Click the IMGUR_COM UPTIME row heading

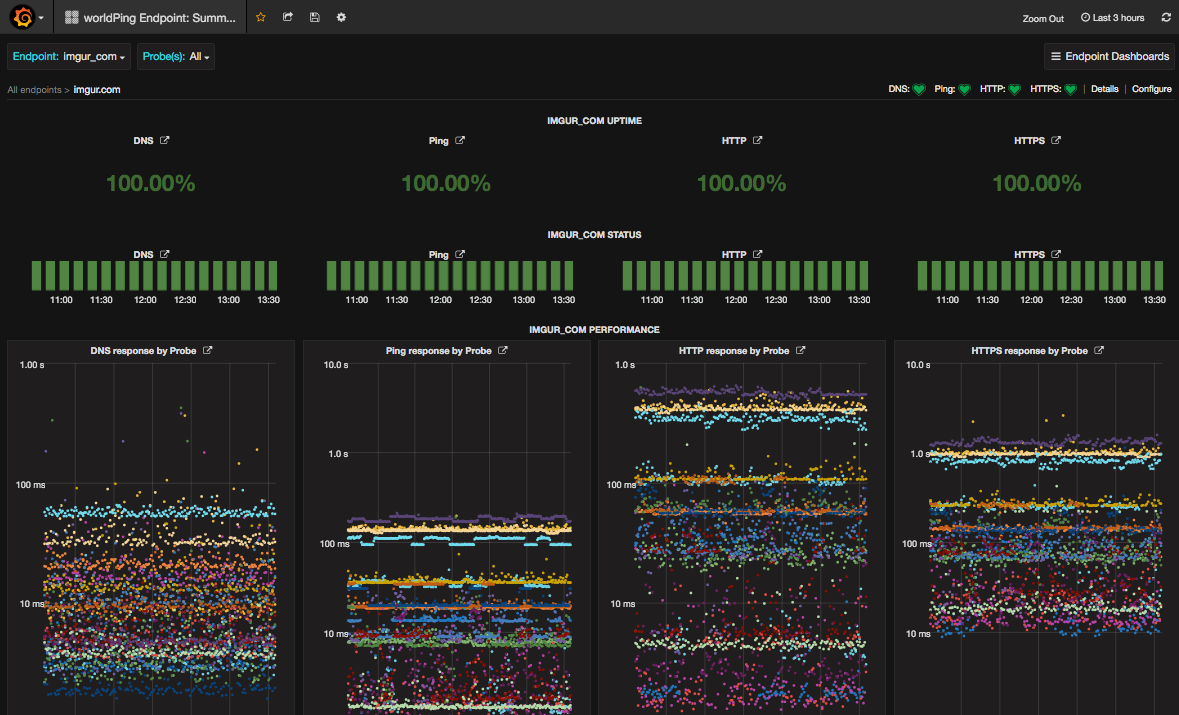tap(595, 120)
